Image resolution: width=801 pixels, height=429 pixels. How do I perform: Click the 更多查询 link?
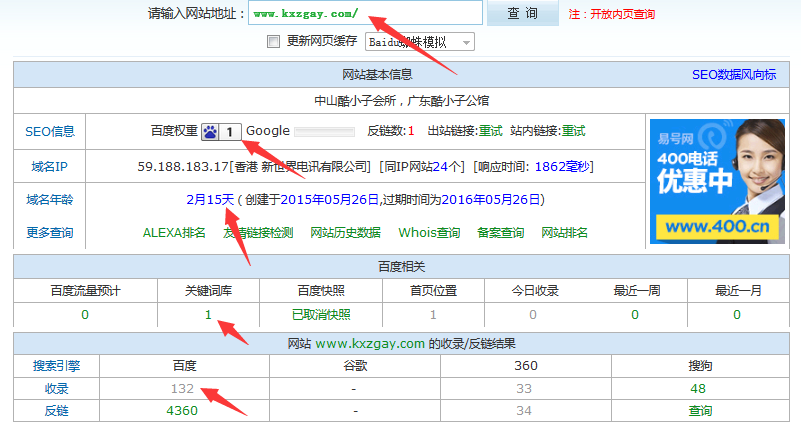pos(50,232)
